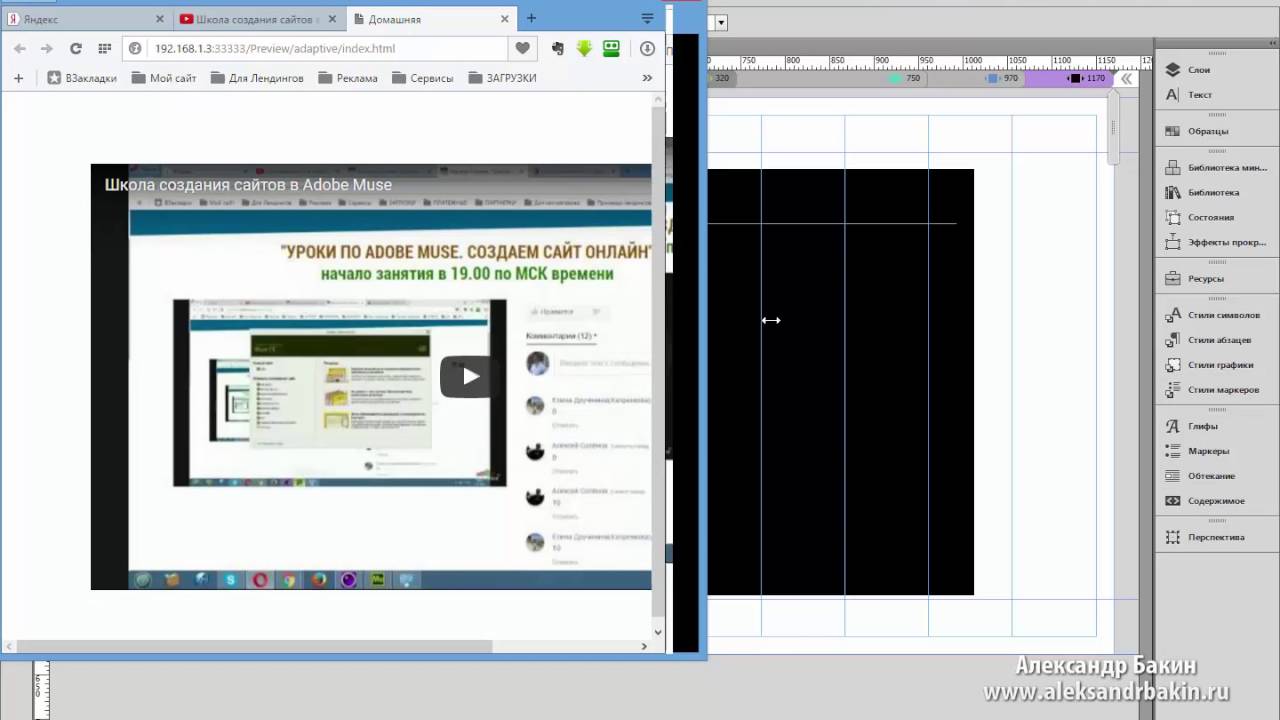Open the Глифы glyphs panel
Image resolution: width=1280 pixels, height=720 pixels.
click(x=1191, y=426)
